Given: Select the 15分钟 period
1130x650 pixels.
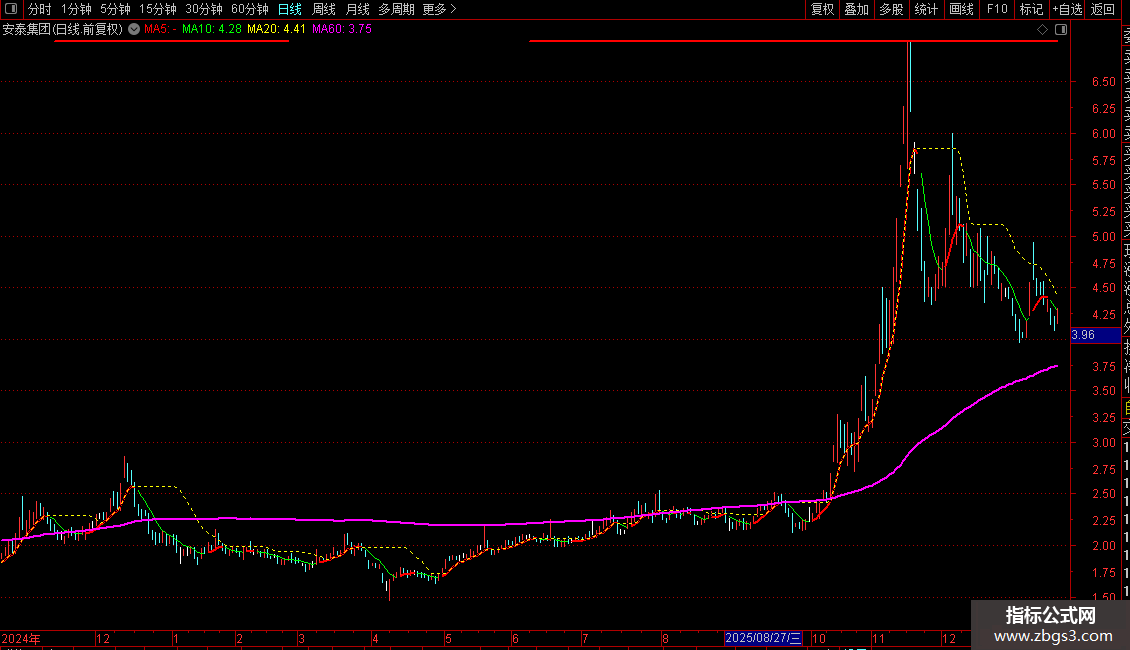Looking at the screenshot, I should point(158,9).
